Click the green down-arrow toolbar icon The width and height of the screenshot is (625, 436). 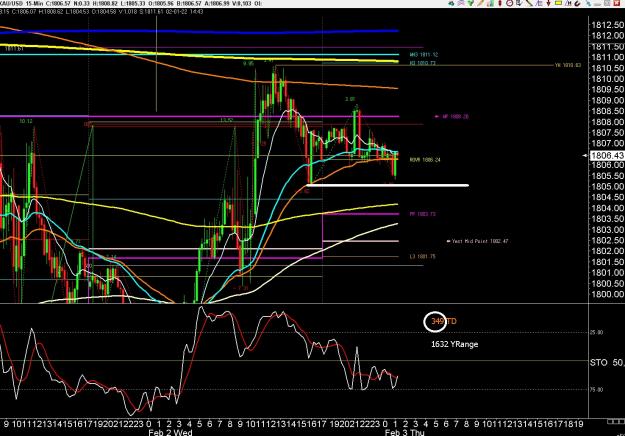coord(471,3)
